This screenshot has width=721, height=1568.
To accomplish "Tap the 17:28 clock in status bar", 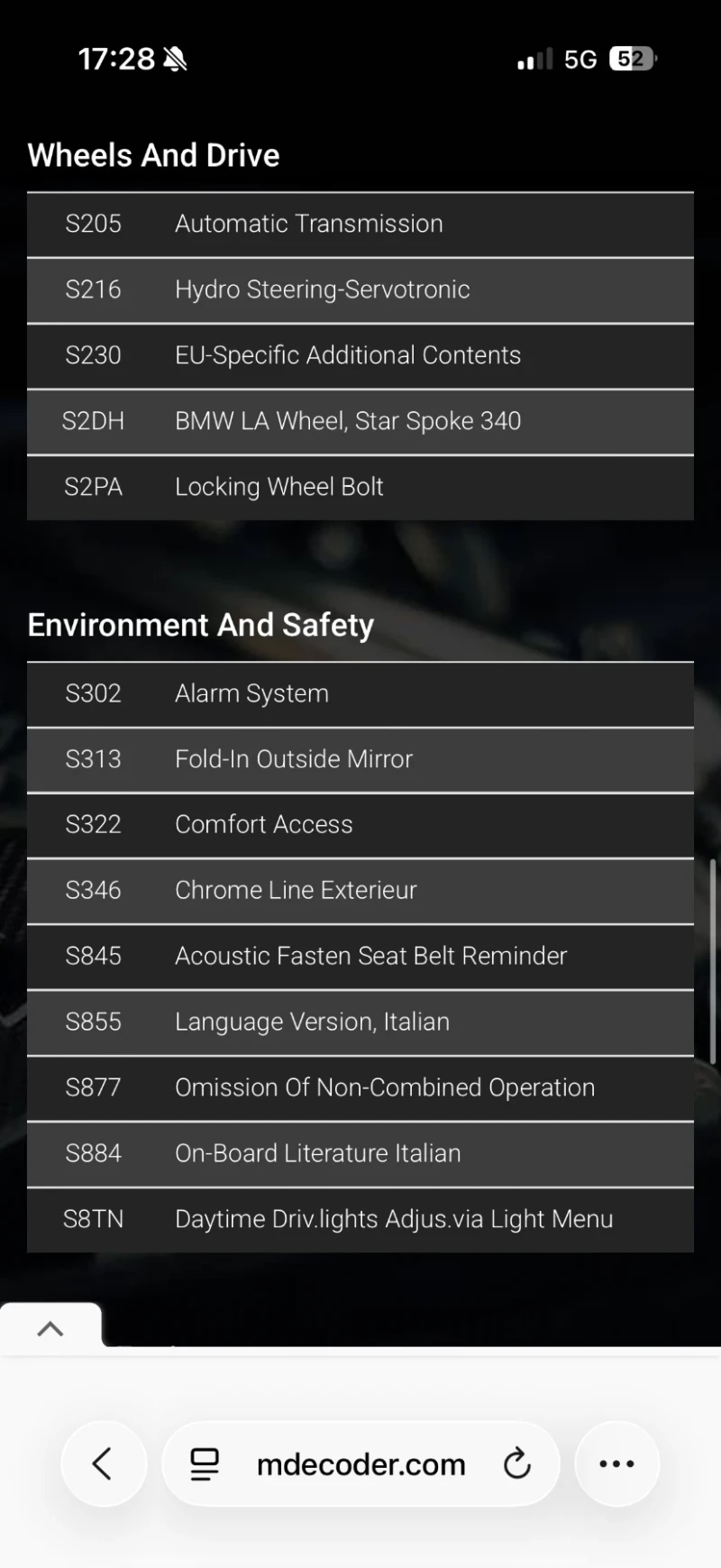I will (x=116, y=60).
